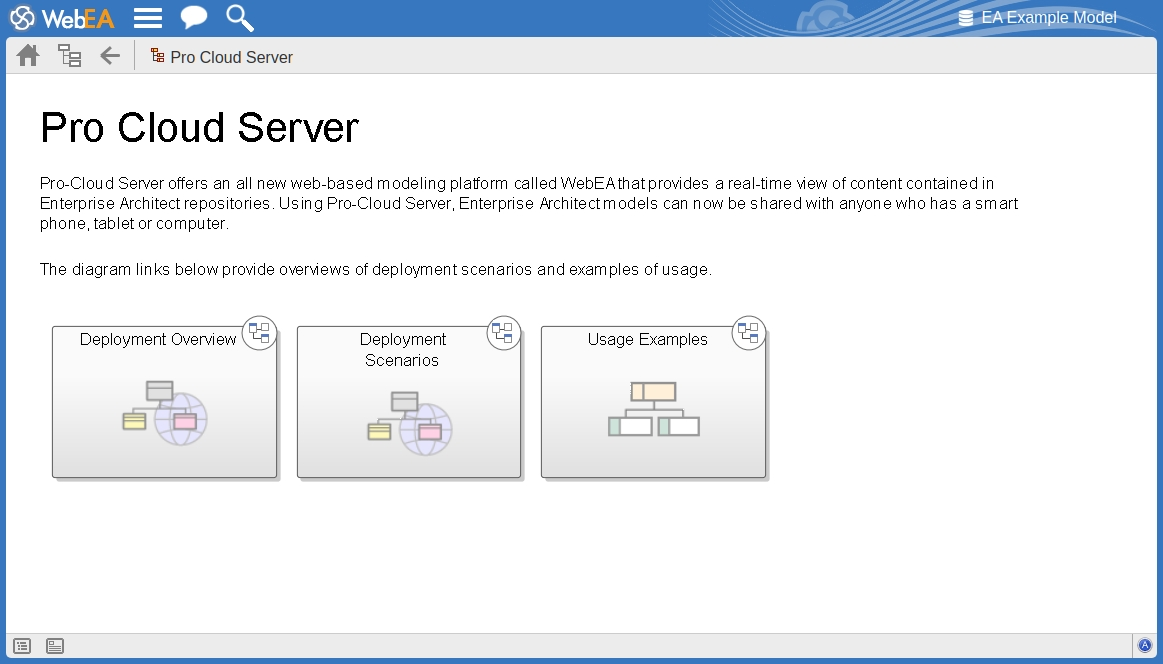Toggle the properties panel icon in status bar
Image resolution: width=1163 pixels, height=664 pixels.
(x=55, y=646)
